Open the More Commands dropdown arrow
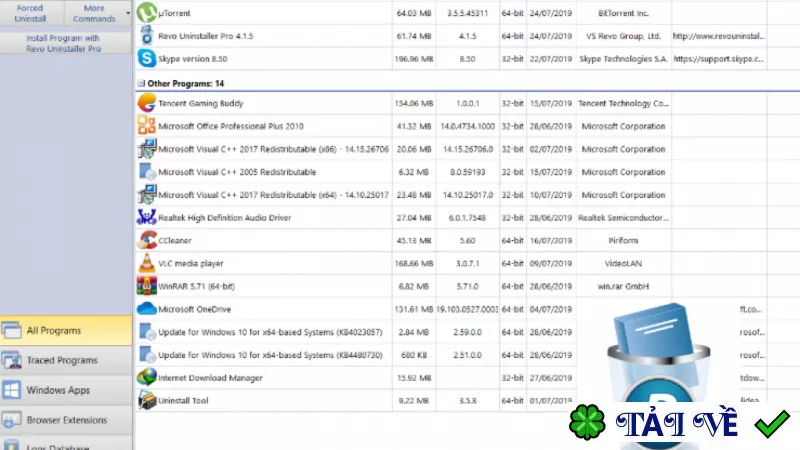This screenshot has width=800, height=450. tap(128, 13)
